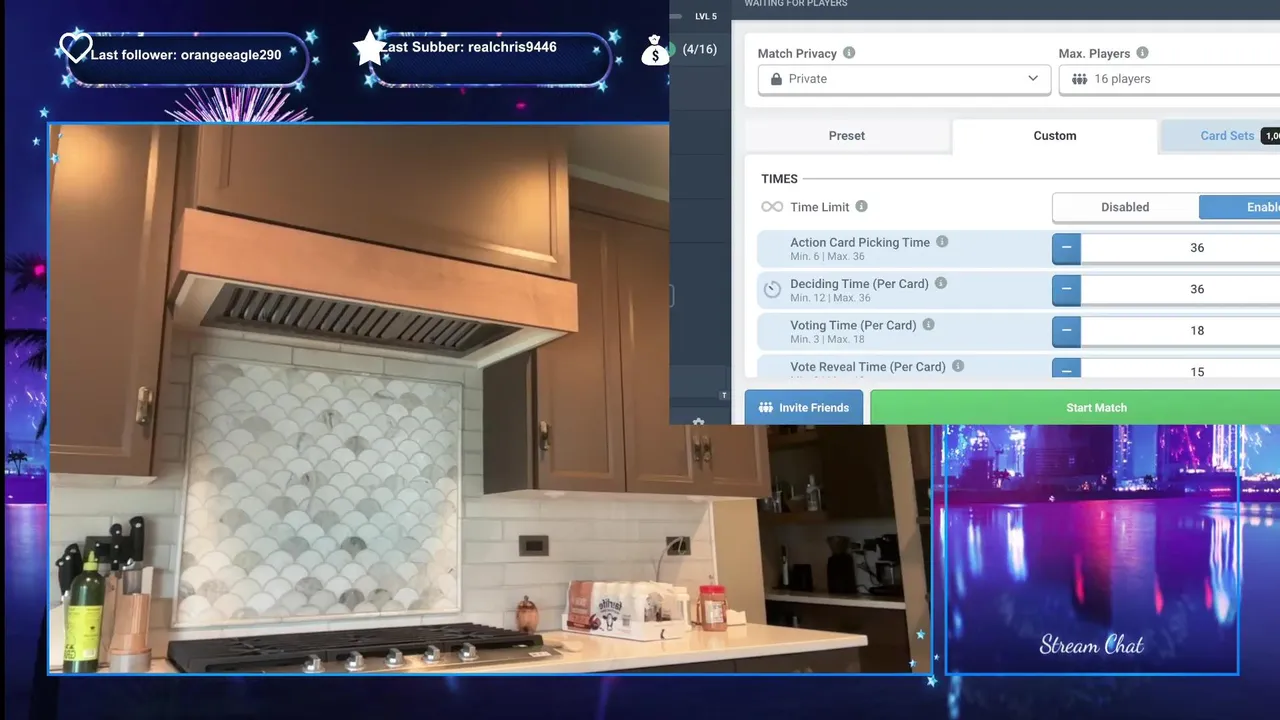Screen dimensions: 1280x720
Task: Click the Last Subber realchris9446 text
Action: tap(468, 47)
